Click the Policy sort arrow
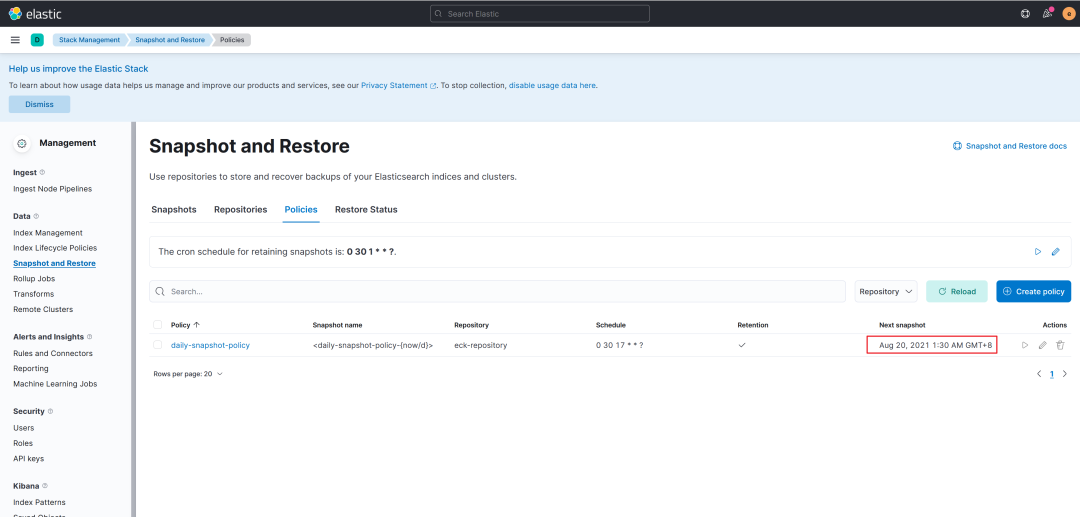Viewport: 1080px width, 517px height. point(197,324)
